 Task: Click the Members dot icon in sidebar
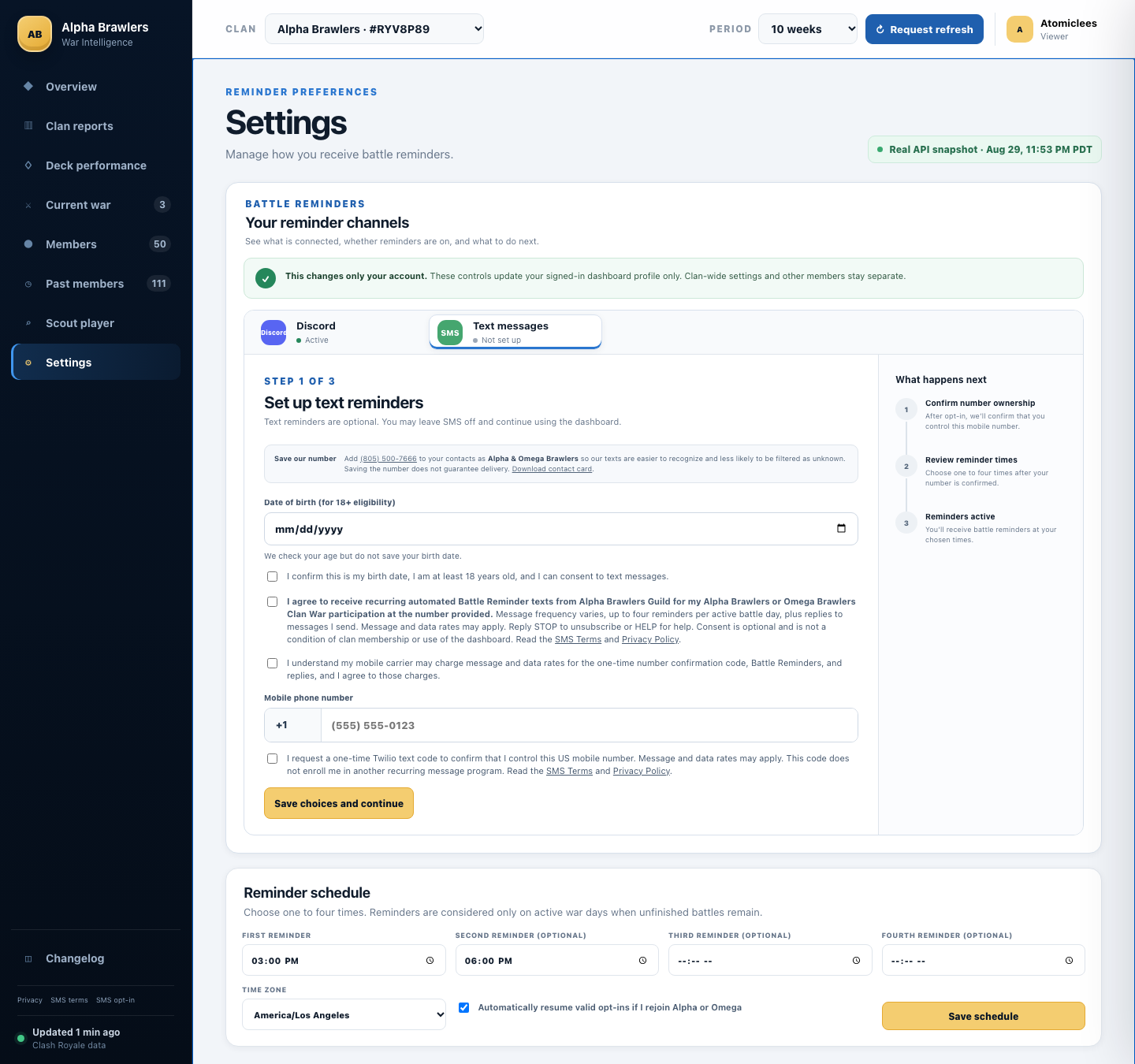[28, 244]
